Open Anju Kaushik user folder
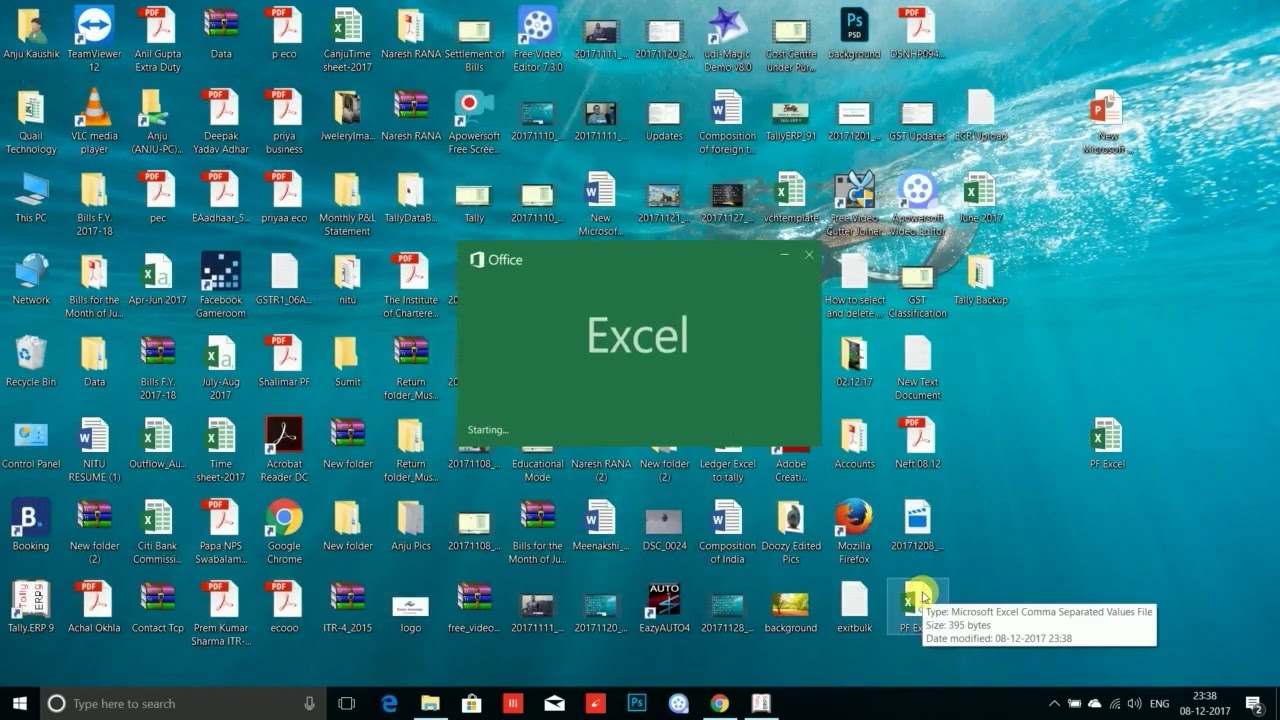This screenshot has width=1280, height=720. click(31, 34)
